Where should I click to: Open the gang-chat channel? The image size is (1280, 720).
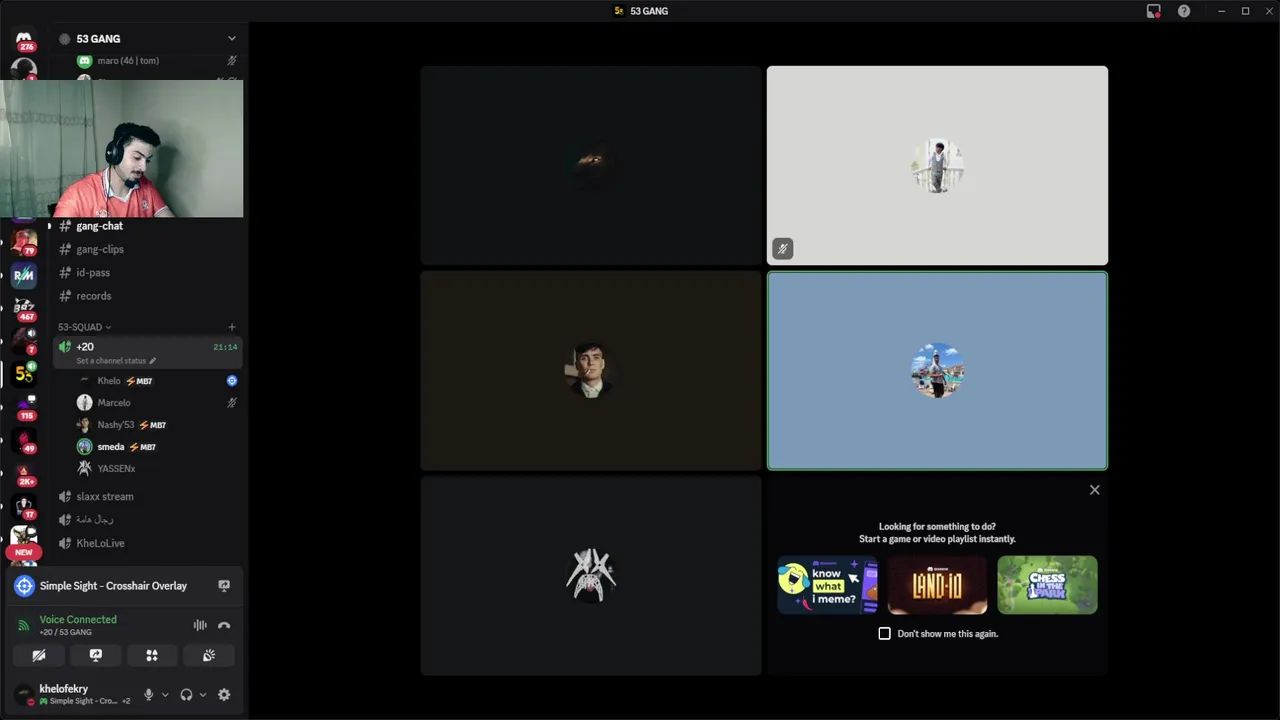(x=147, y=226)
